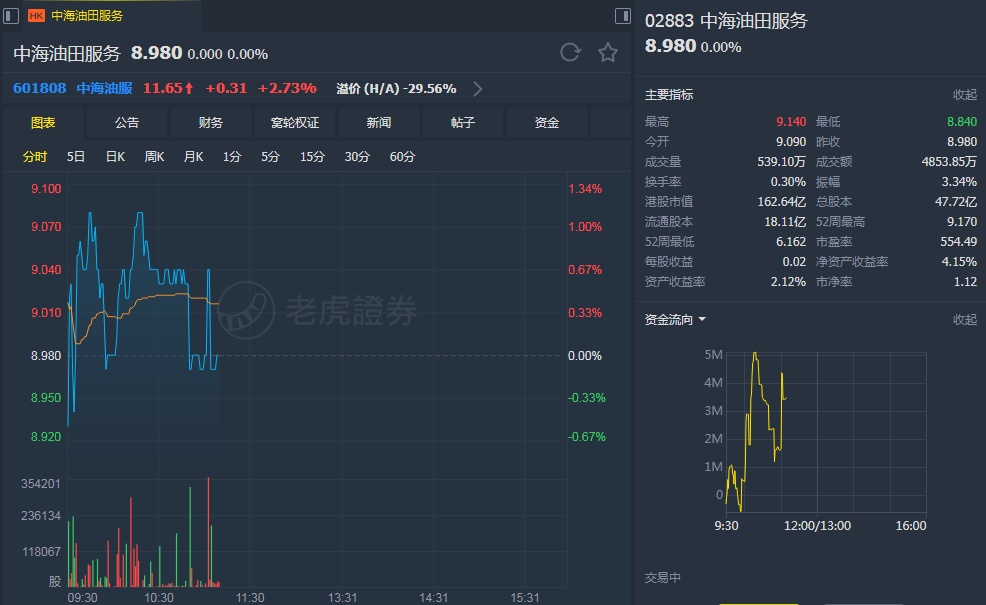
Task: Click the 昨收 value 8.980
Action: [962, 142]
